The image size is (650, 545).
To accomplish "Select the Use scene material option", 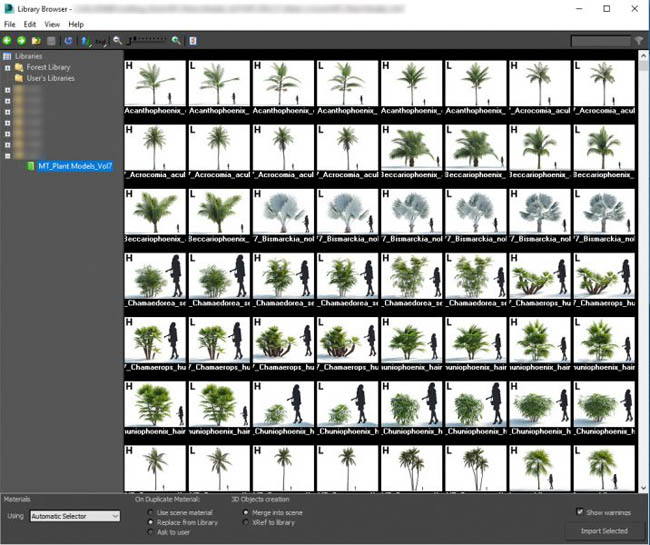I will pos(150,512).
